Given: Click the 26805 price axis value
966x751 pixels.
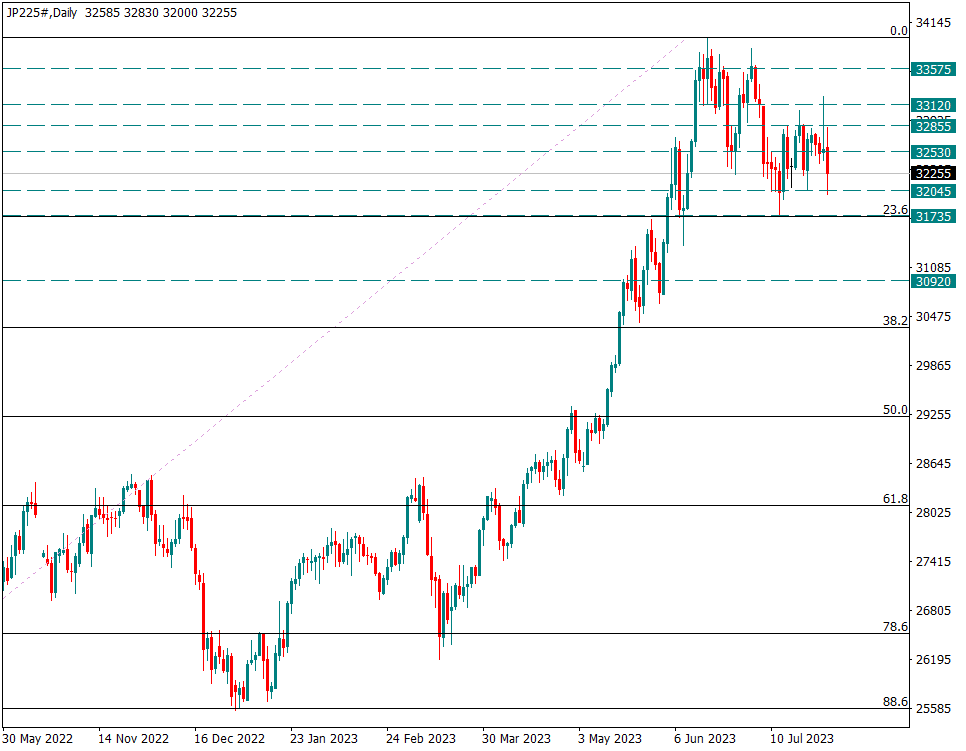Looking at the screenshot, I should coord(933,611).
